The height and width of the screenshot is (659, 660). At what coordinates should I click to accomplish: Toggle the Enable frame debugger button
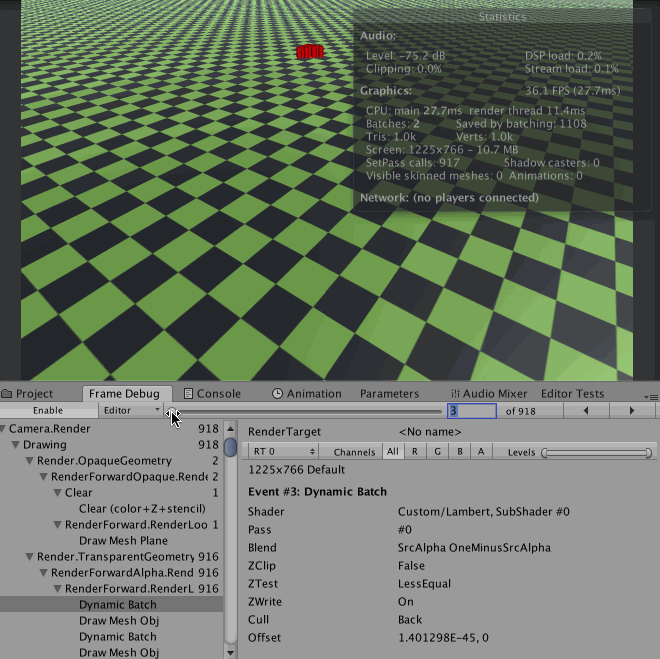[48, 410]
